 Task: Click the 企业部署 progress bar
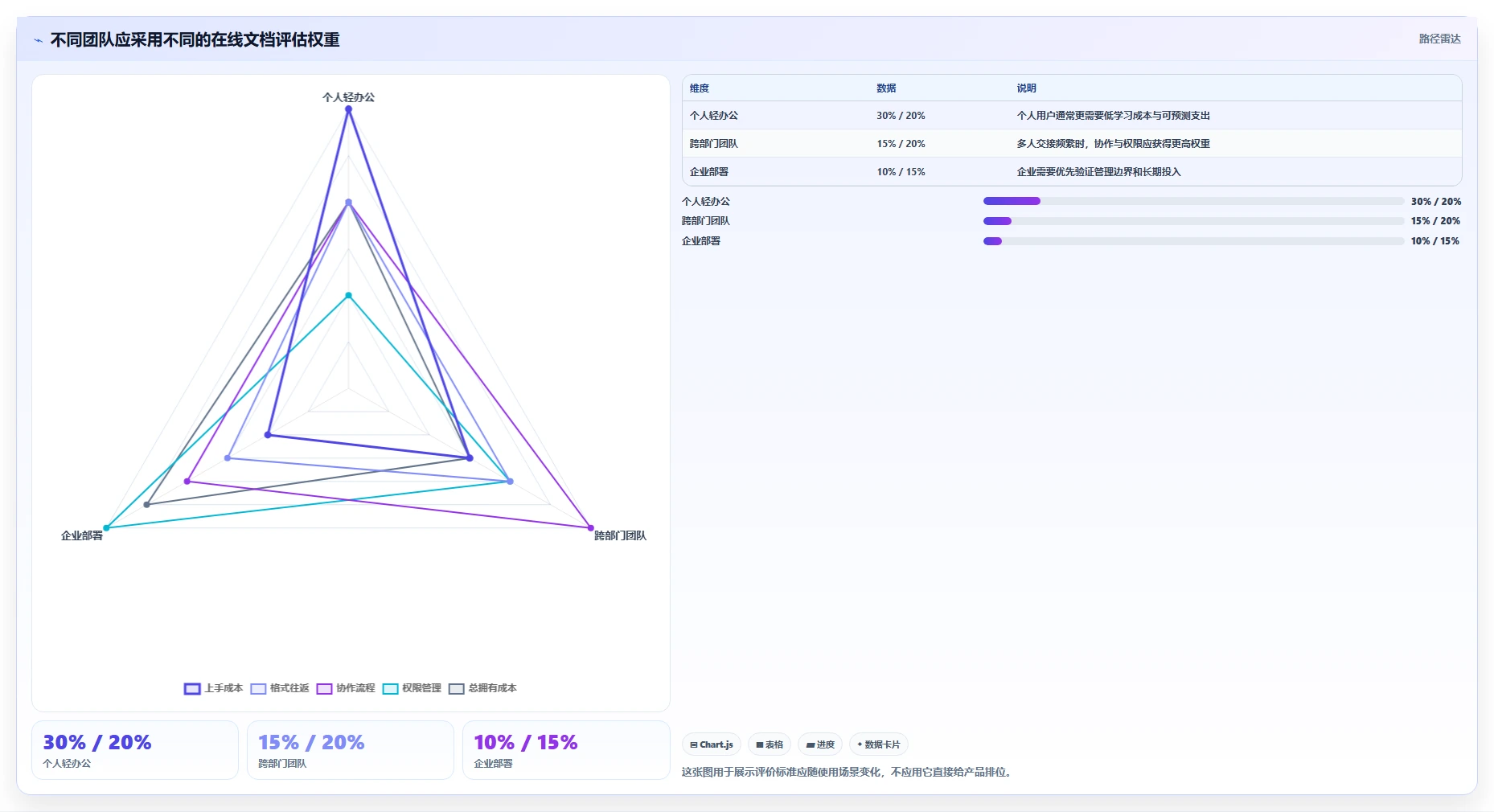1193,241
